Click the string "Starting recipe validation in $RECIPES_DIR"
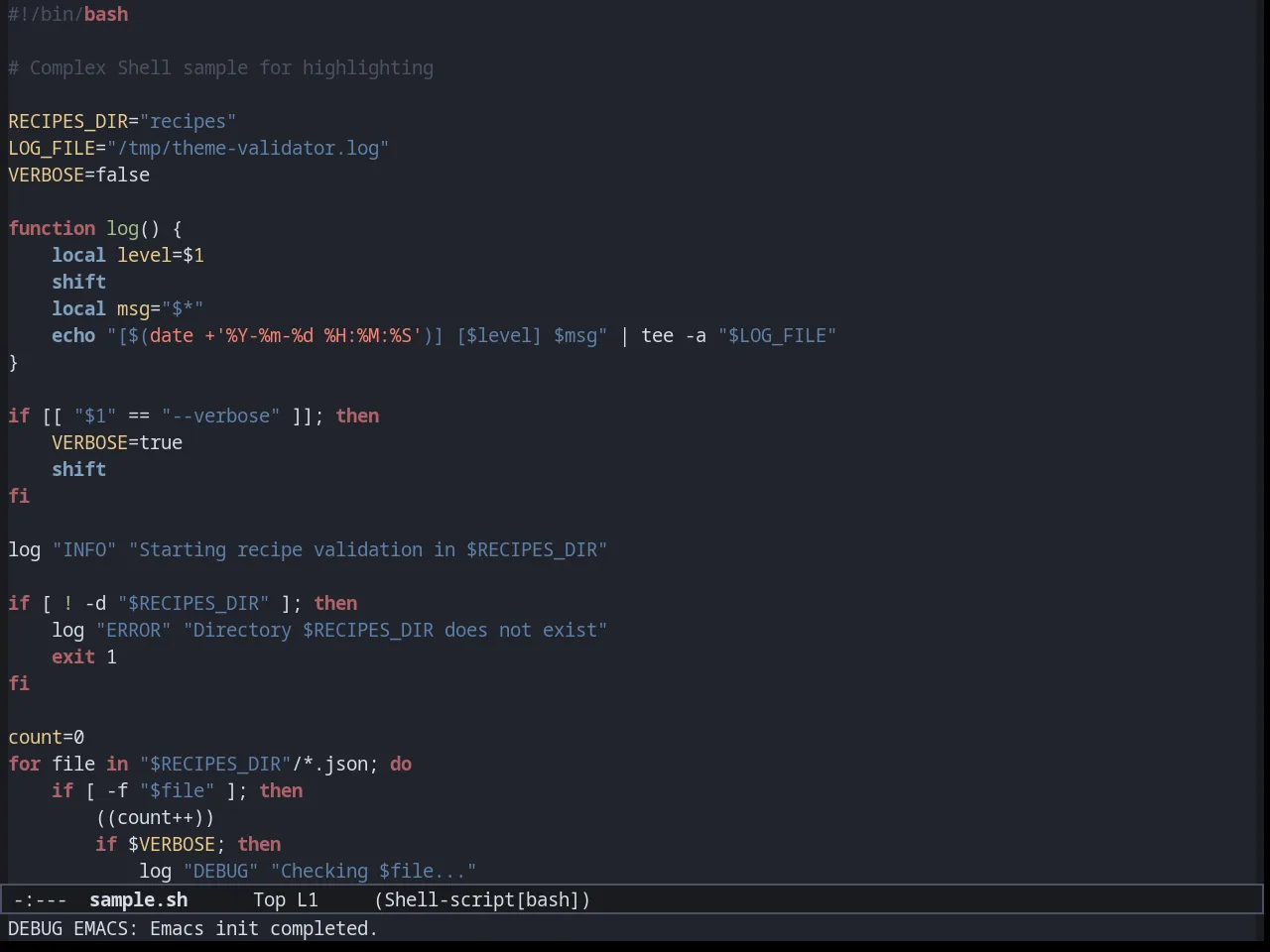 click(x=368, y=549)
